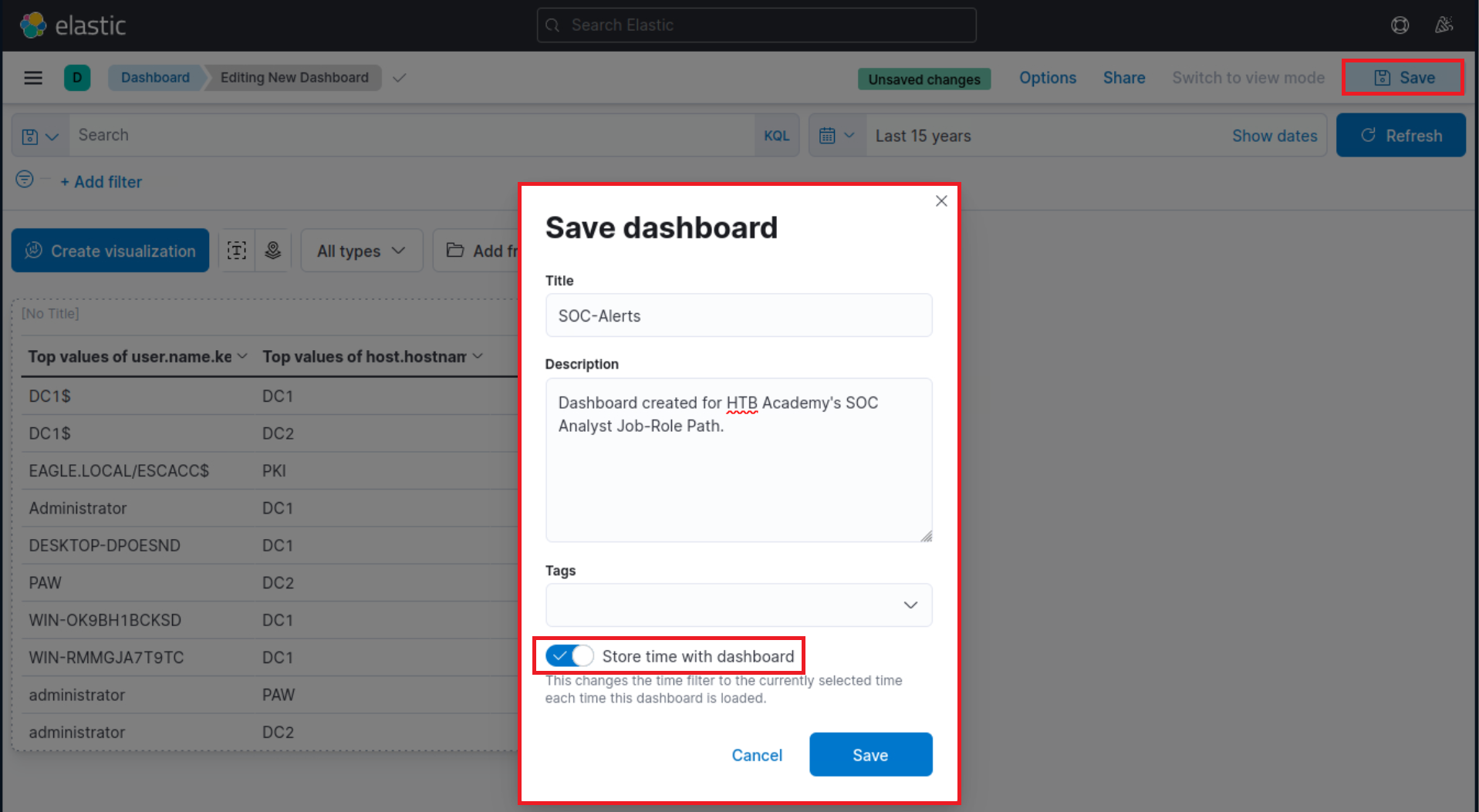Click the green Unsaved changes badge

coord(924,79)
